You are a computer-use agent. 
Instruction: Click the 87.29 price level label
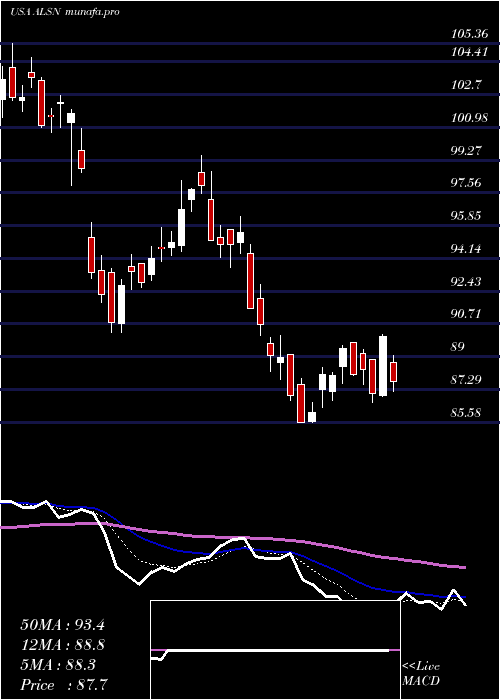coord(466,380)
